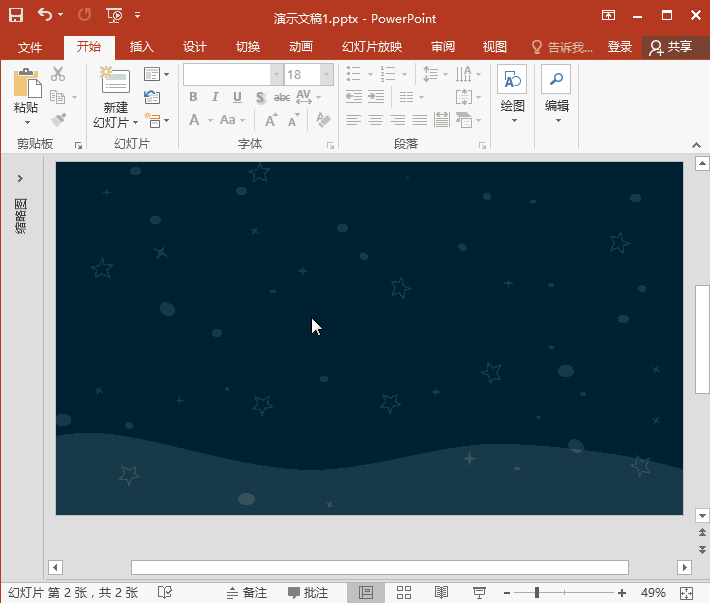This screenshot has height=603, width=710.
Task: Click the Sign in (登录) link
Action: coord(619,47)
